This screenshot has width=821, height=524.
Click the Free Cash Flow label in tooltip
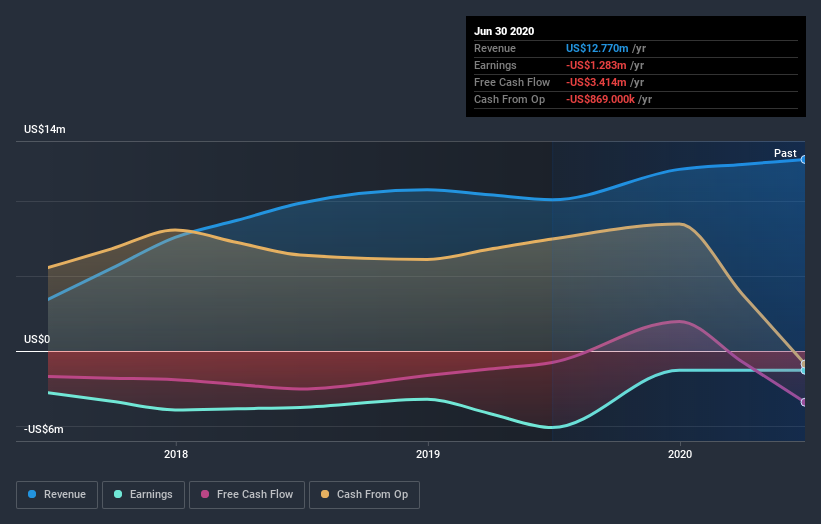point(512,82)
